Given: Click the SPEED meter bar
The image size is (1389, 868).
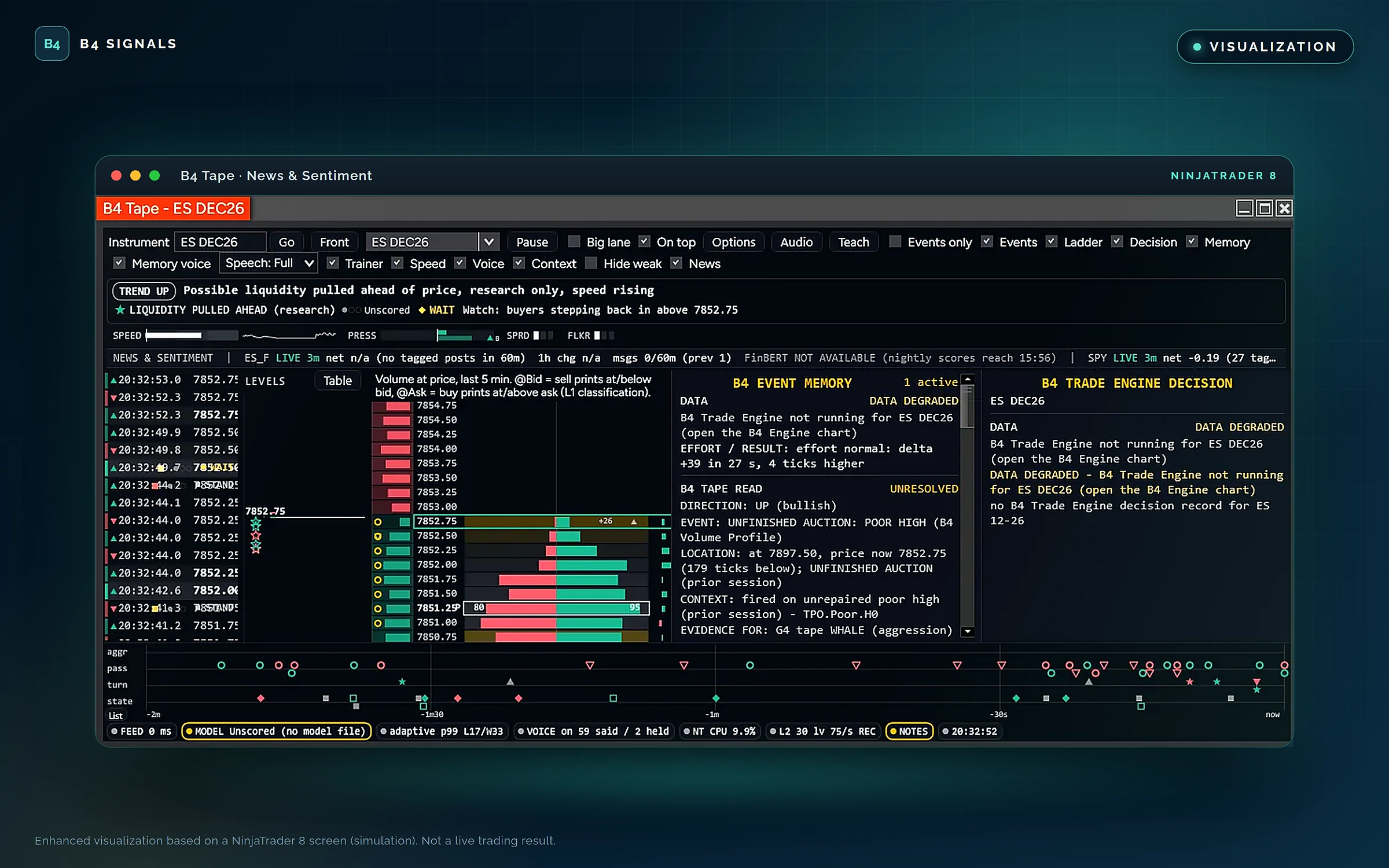Looking at the screenshot, I should pyautogui.click(x=192, y=335).
